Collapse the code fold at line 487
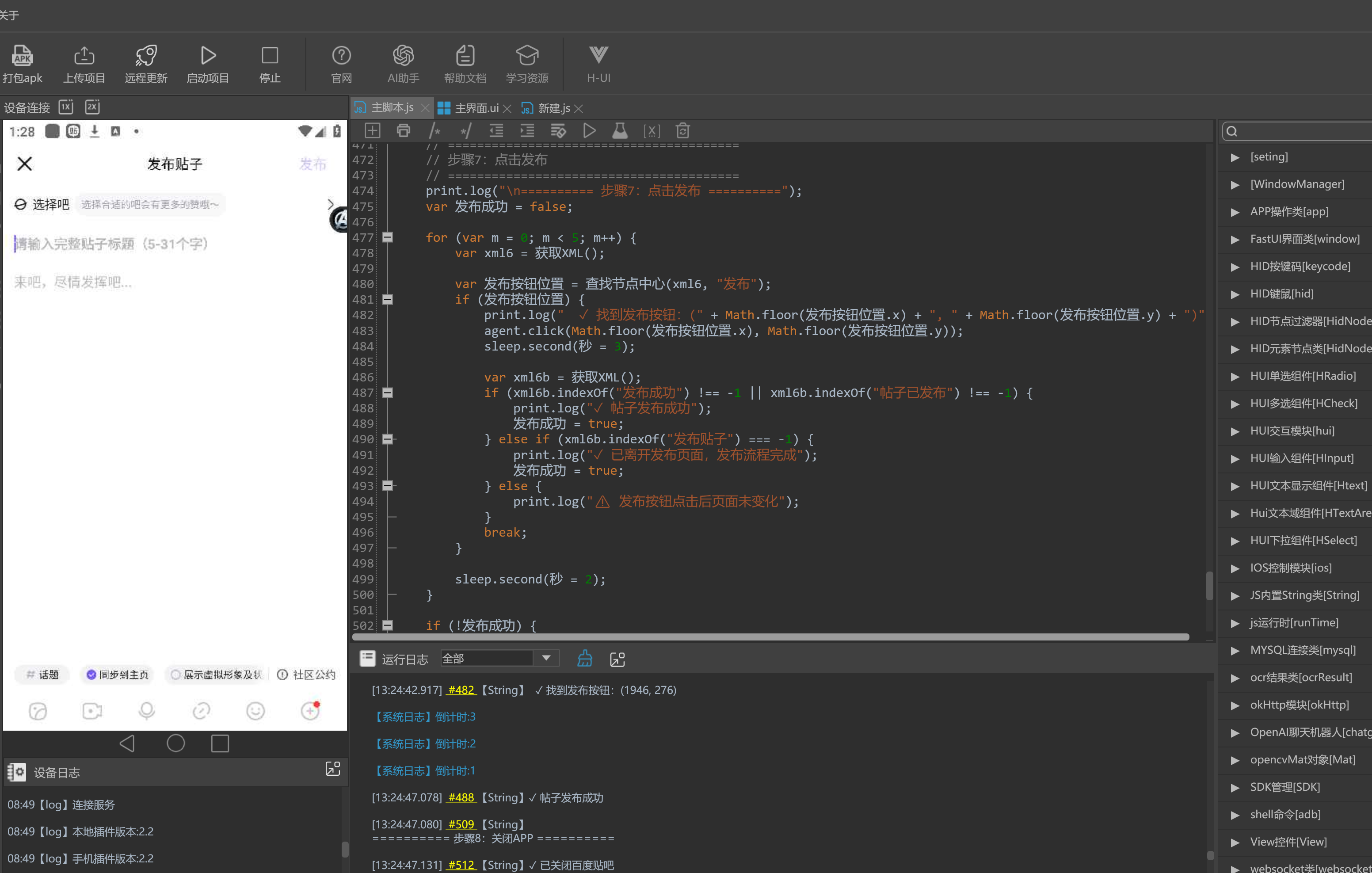This screenshot has width=1372, height=873. 388,393
